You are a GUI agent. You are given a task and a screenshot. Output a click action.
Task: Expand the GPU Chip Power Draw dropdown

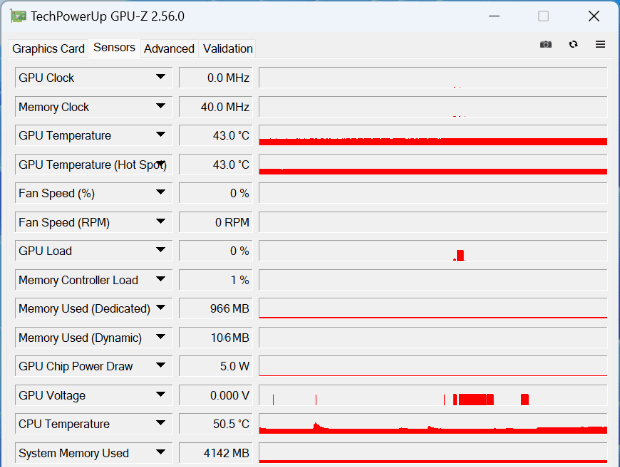coord(161,365)
